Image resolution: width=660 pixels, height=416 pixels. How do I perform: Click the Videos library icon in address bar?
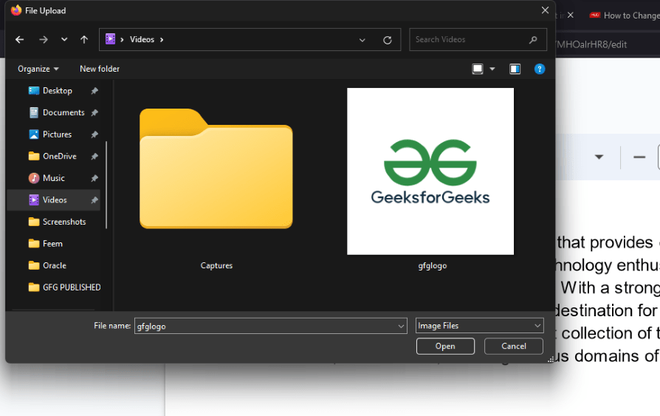pos(110,39)
